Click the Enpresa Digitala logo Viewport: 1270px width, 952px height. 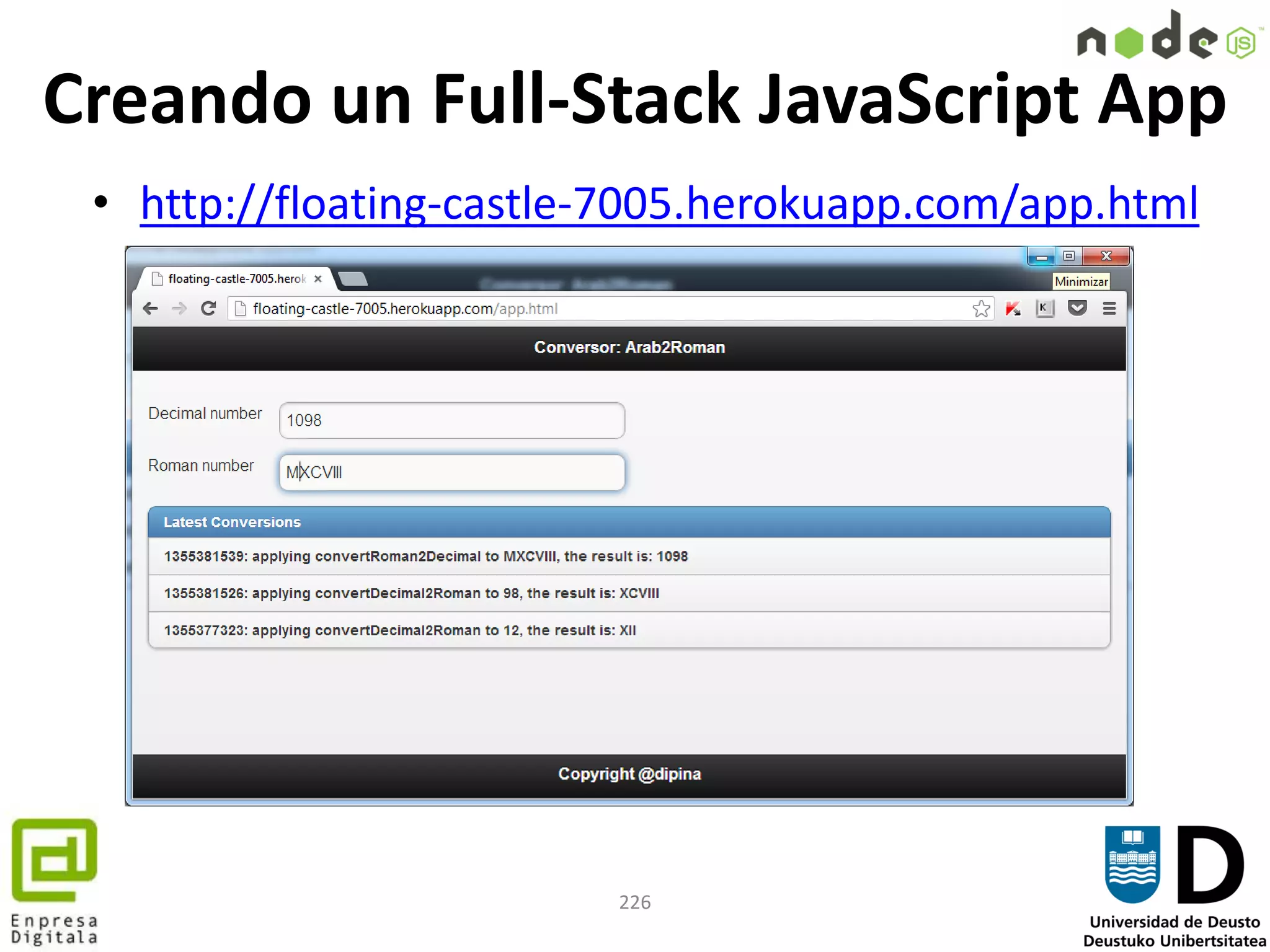[x=55, y=882]
